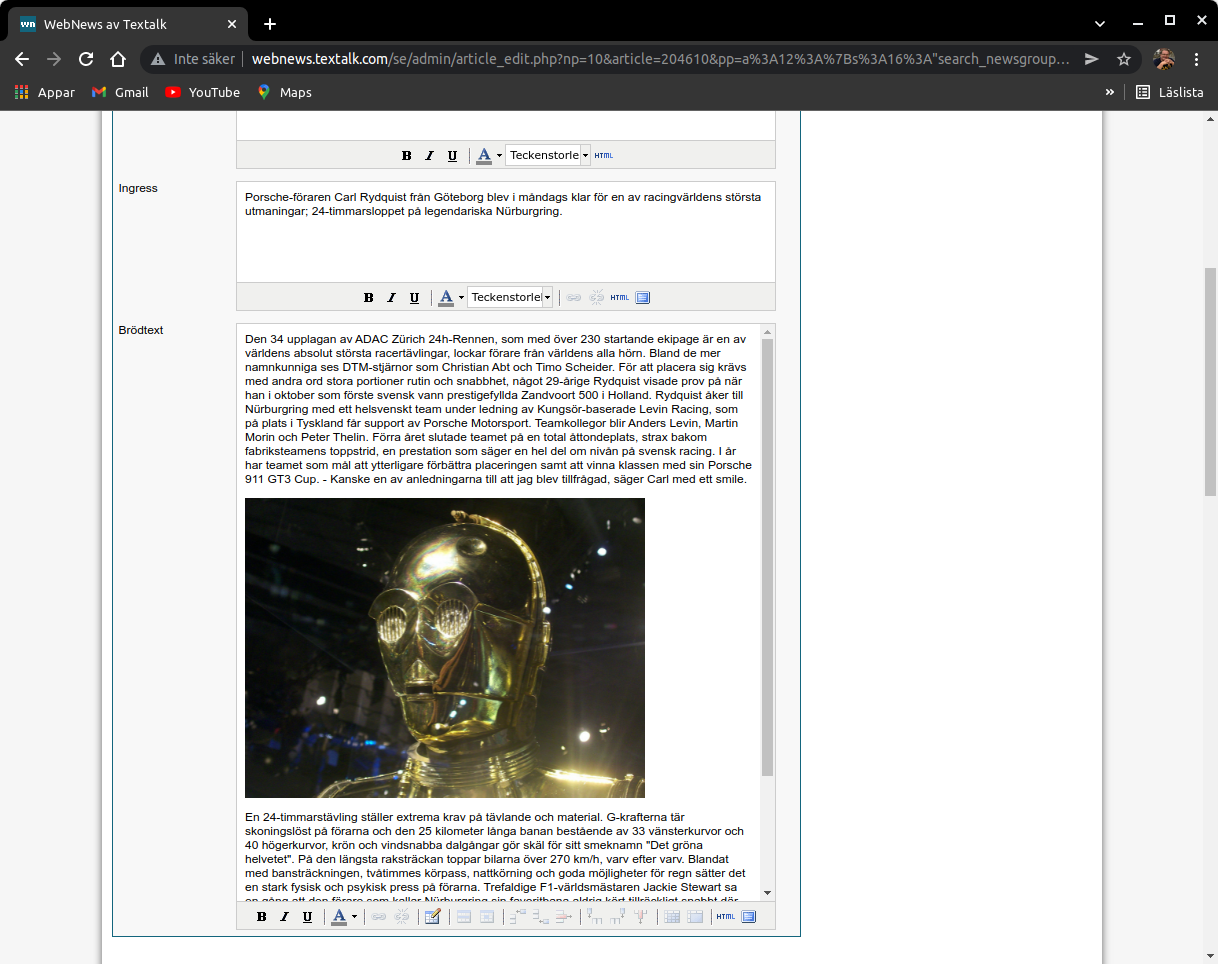1218x964 pixels.
Task: Open the Chrome profile avatar
Action: click(1164, 59)
